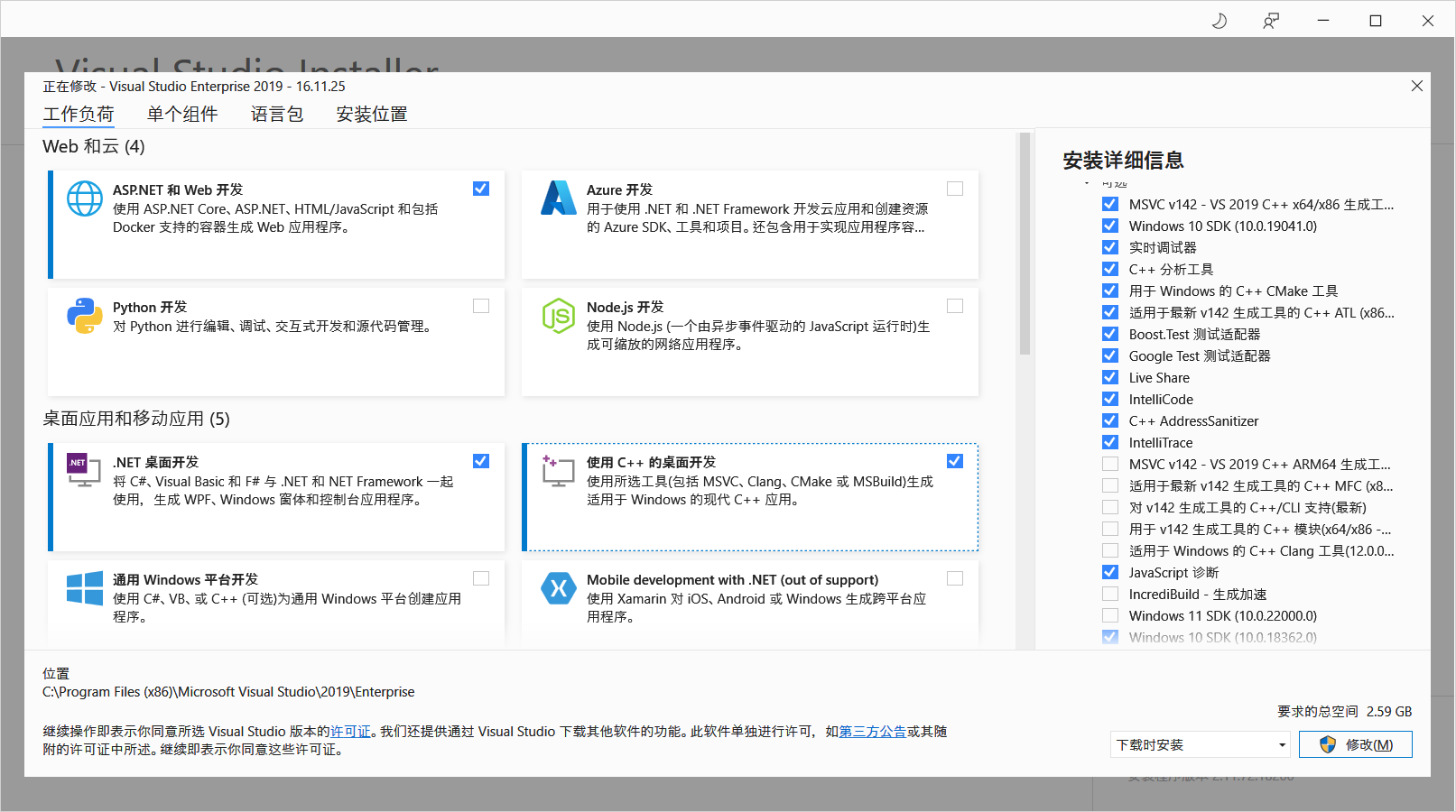
Task: Switch to the 安装位置 tab
Action: (372, 114)
